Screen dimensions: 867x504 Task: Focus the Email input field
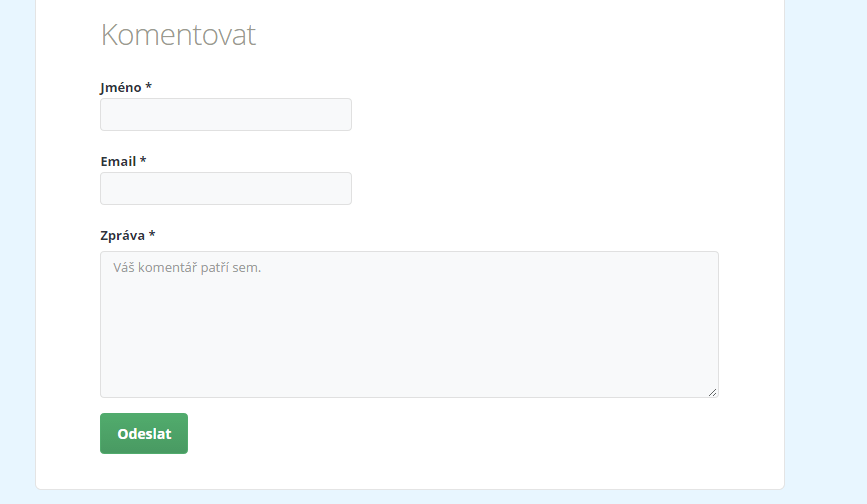pos(226,188)
